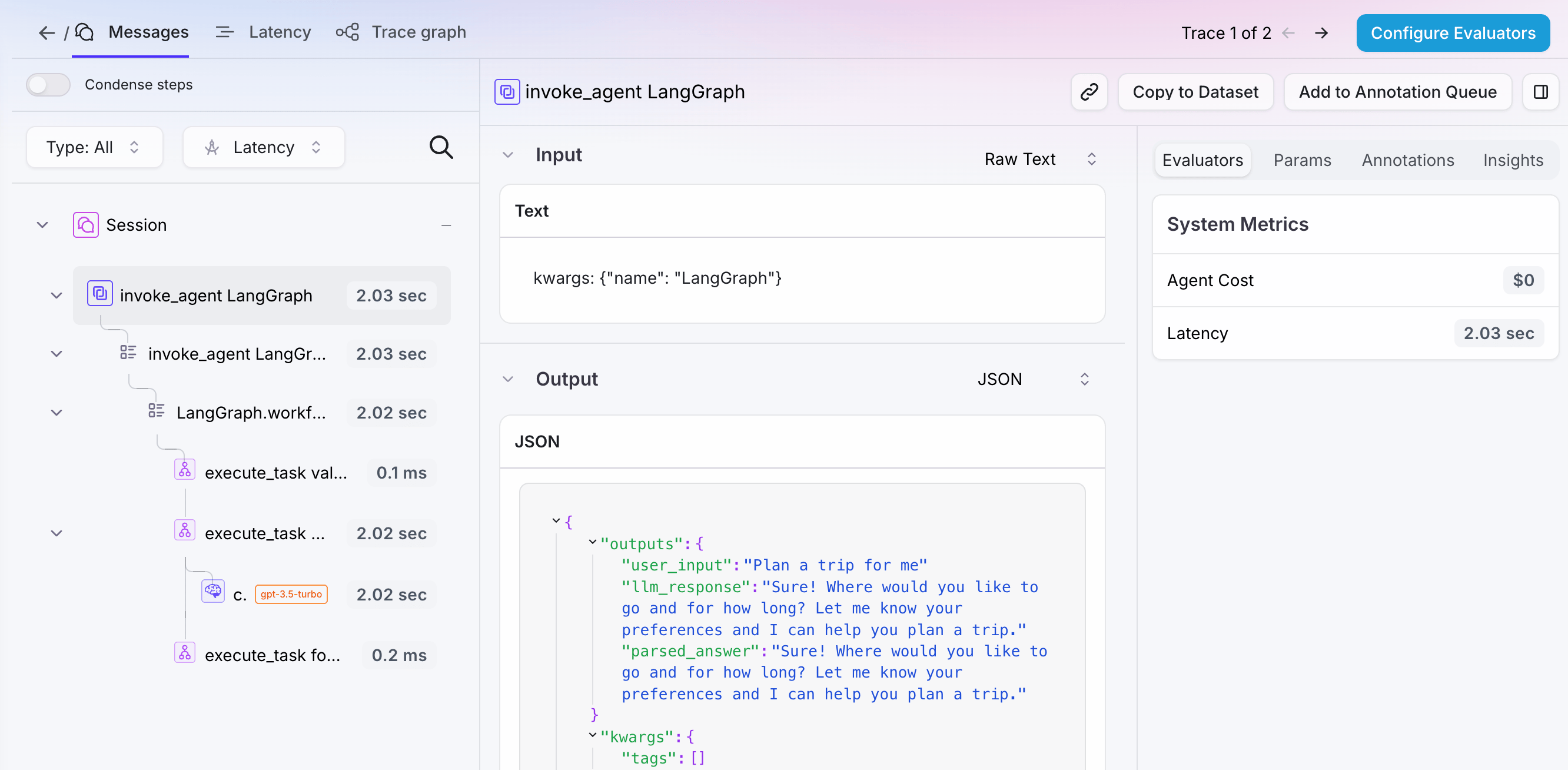
Task: Collapse the Session tree node
Action: pos(42,225)
